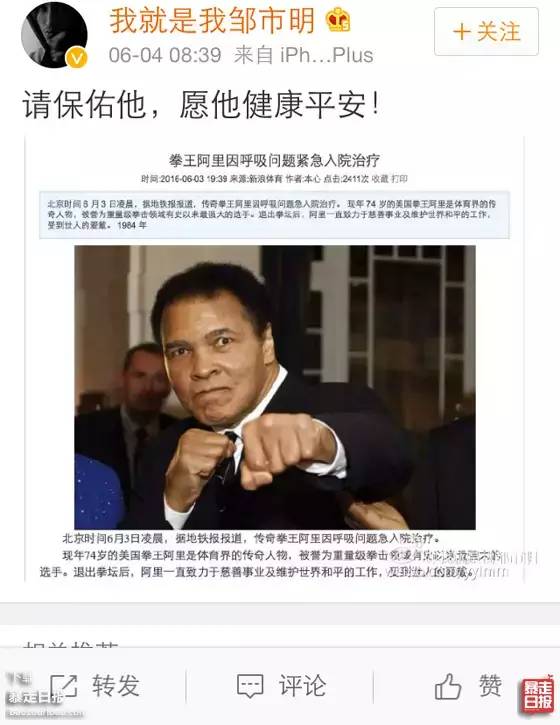This screenshot has height=725, width=560.
Task: Open the poster's profile avatar
Action: click(x=54, y=36)
